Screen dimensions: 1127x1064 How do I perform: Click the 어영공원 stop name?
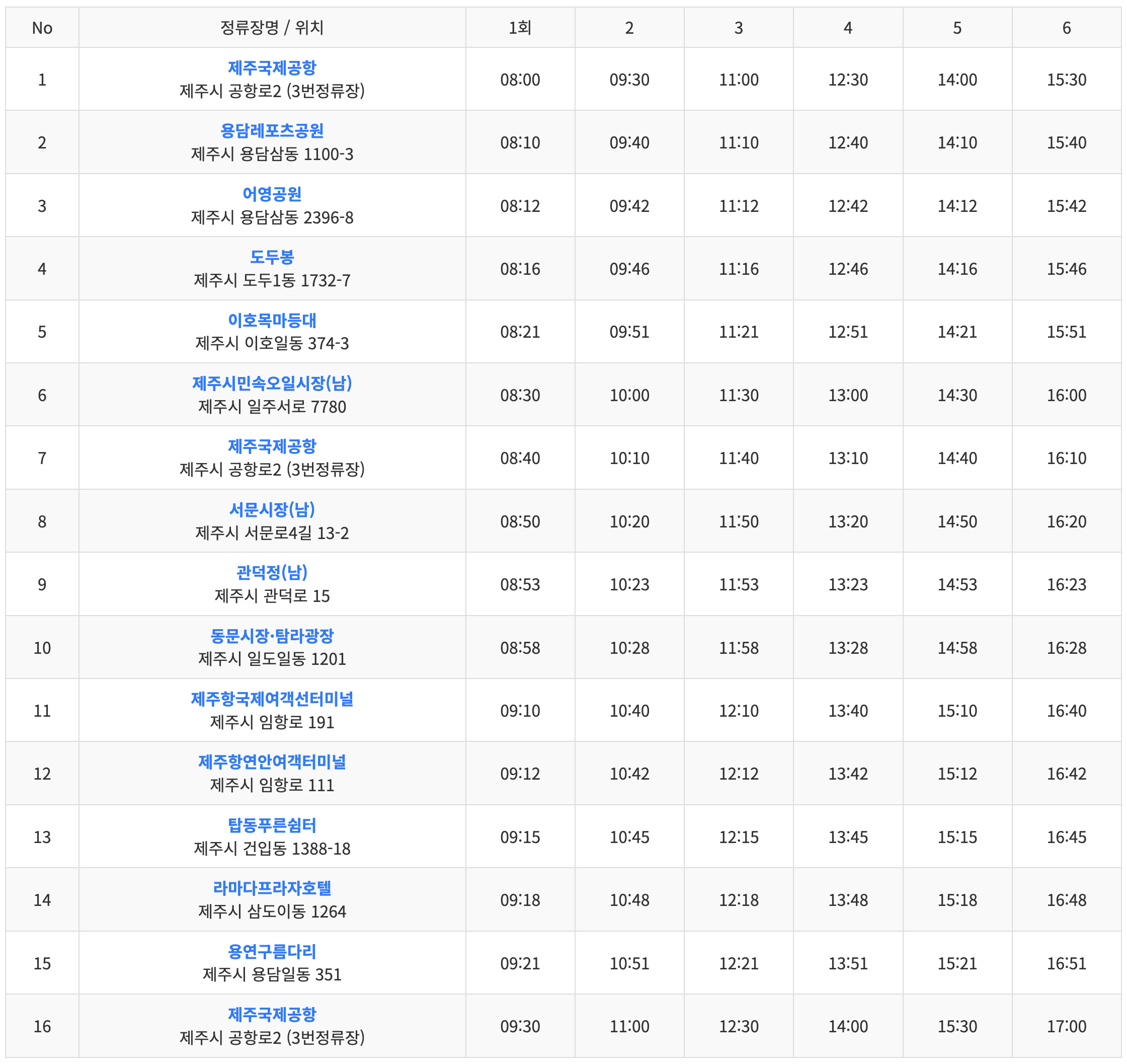272,194
